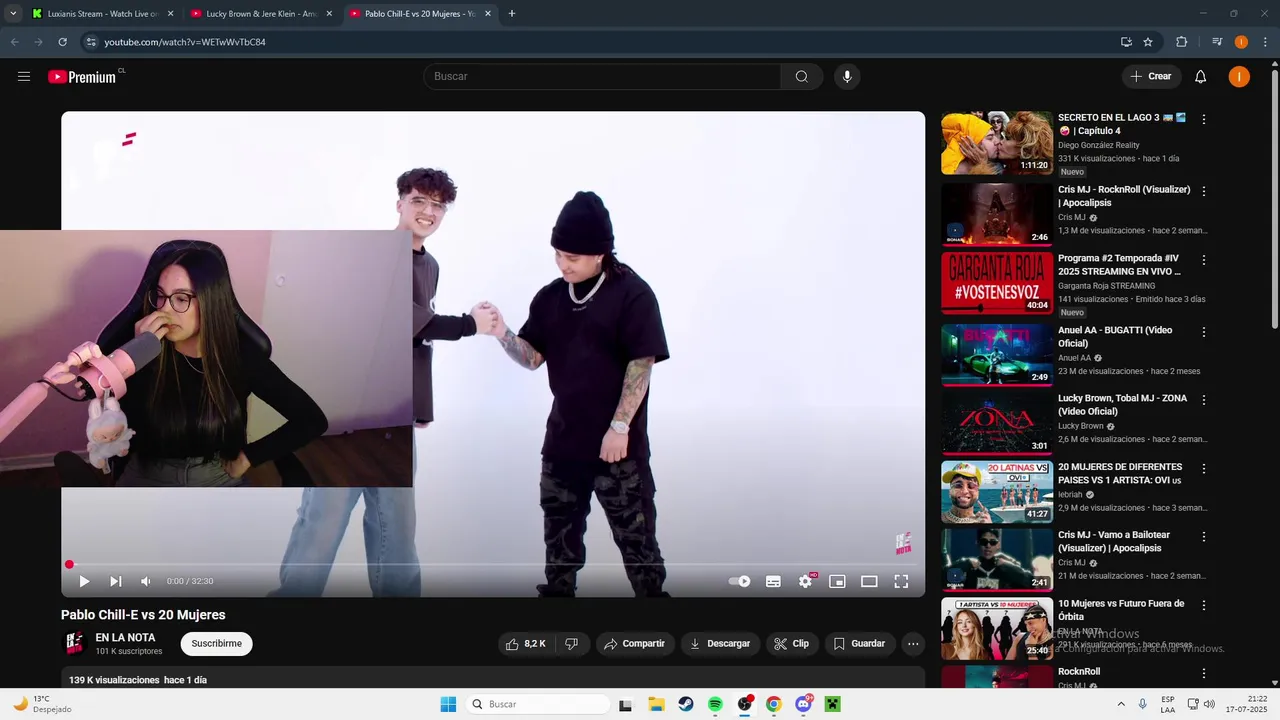
Task: Start voice search with microphone icon
Action: pos(847,77)
